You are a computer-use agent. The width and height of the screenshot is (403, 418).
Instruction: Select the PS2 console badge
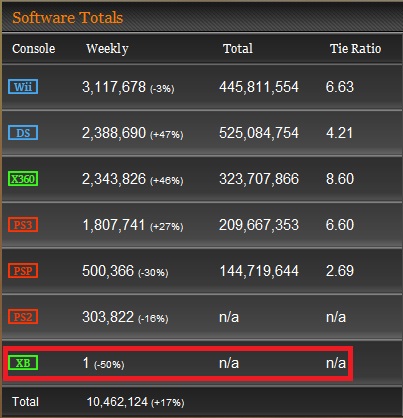23,317
